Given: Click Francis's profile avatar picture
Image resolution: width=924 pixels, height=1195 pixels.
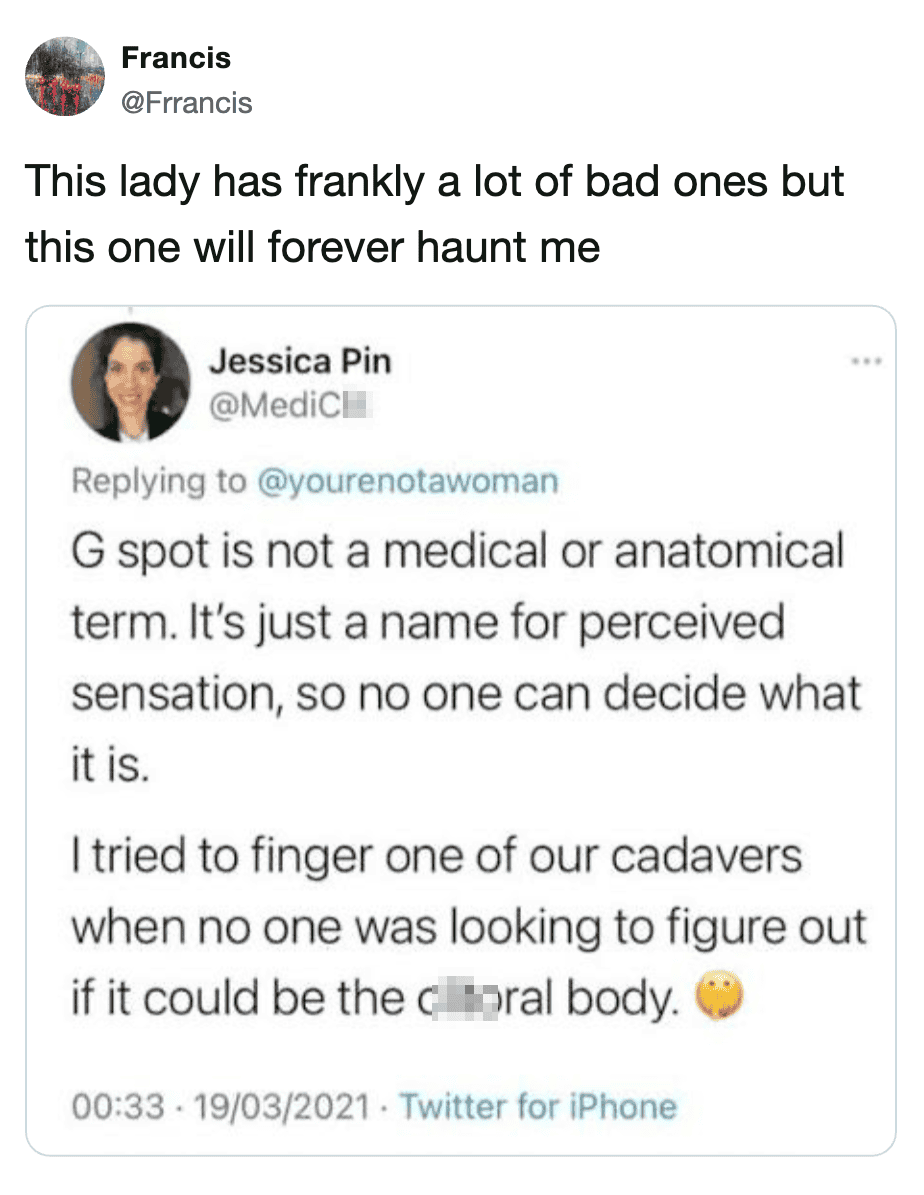Looking at the screenshot, I should click(65, 78).
